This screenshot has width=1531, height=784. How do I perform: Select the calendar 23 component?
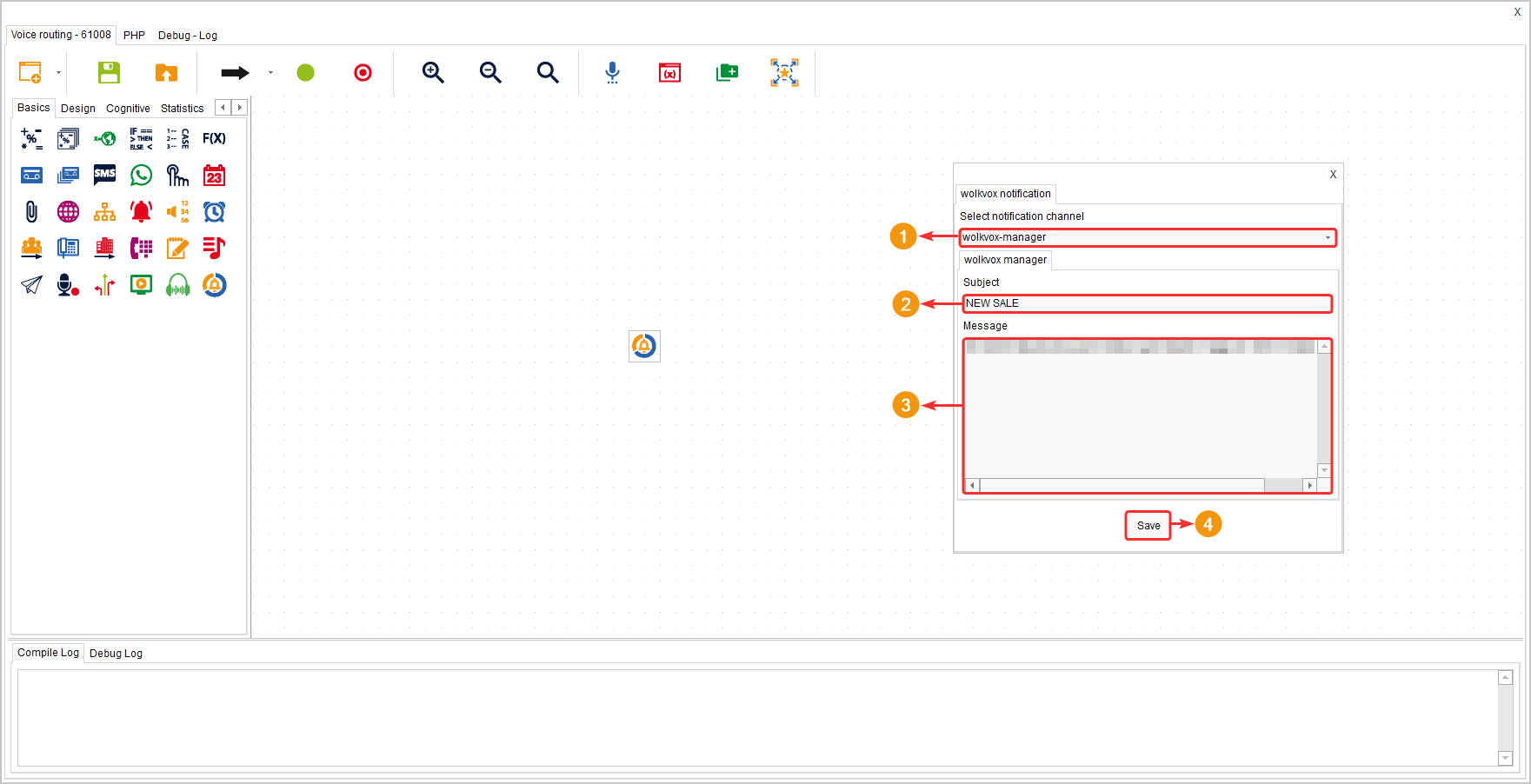point(214,176)
